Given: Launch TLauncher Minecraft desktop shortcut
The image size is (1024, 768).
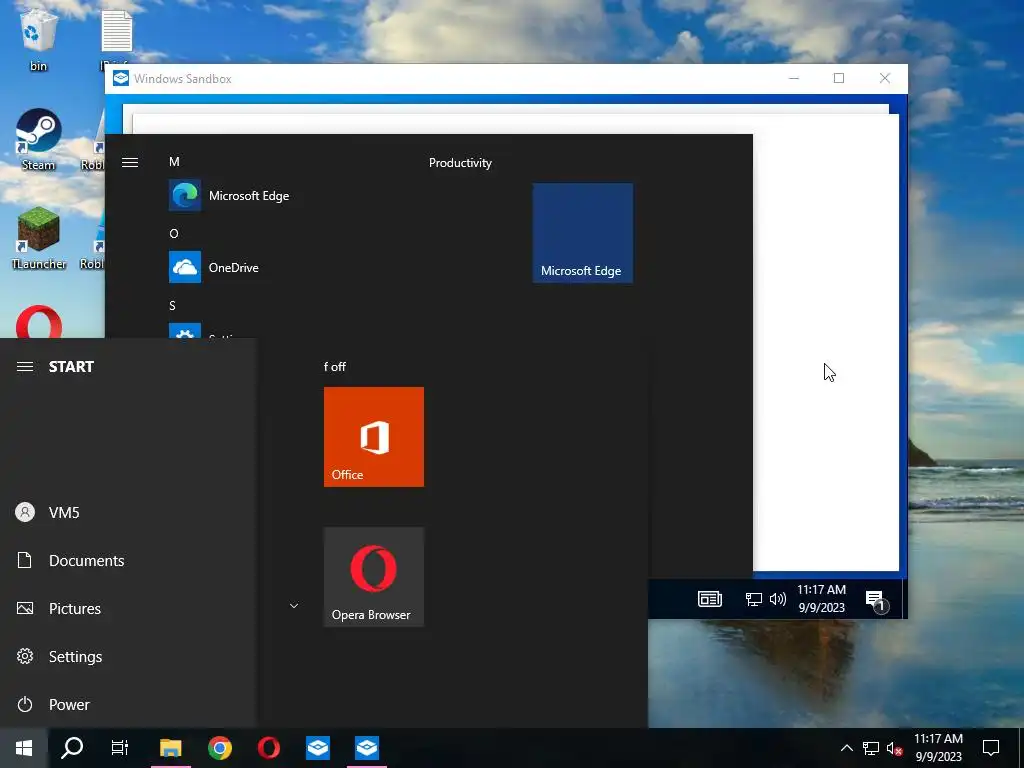Looking at the screenshot, I should (39, 238).
